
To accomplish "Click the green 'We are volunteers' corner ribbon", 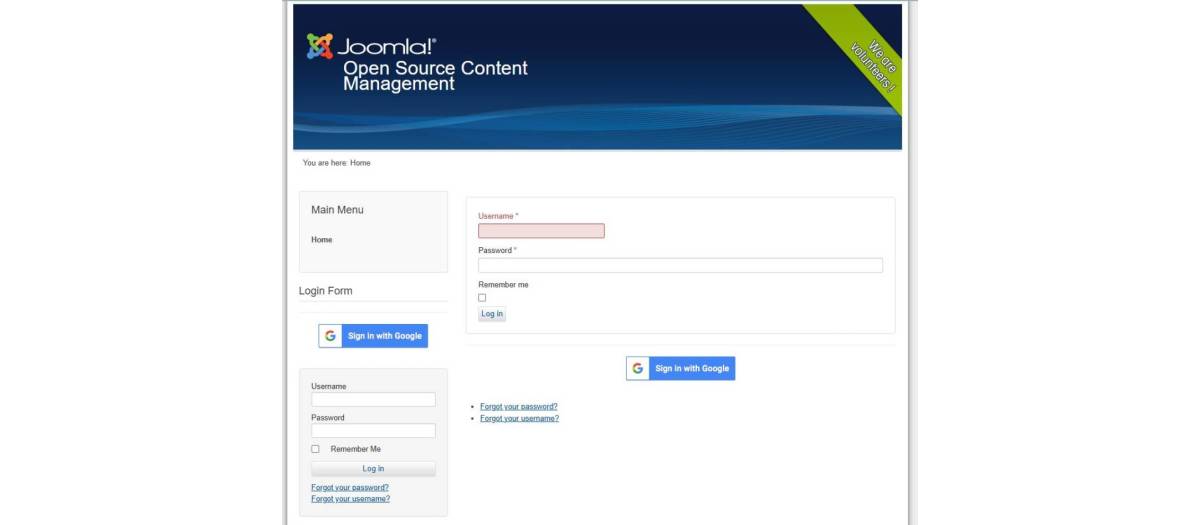I will [x=870, y=62].
